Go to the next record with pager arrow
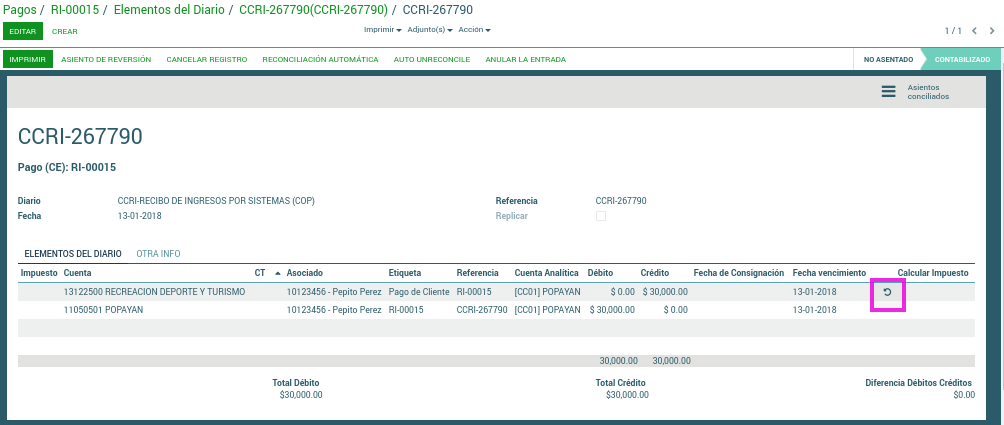This screenshot has width=1004, height=425. click(991, 31)
